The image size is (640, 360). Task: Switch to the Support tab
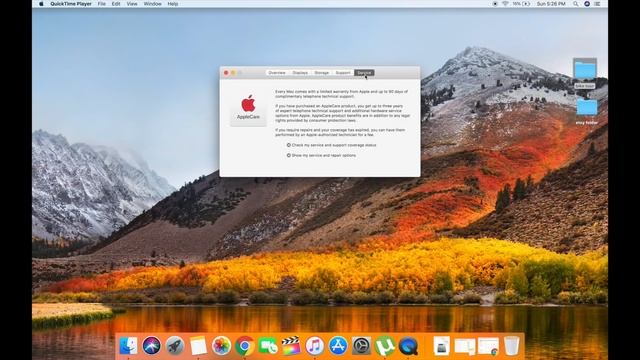click(x=343, y=73)
